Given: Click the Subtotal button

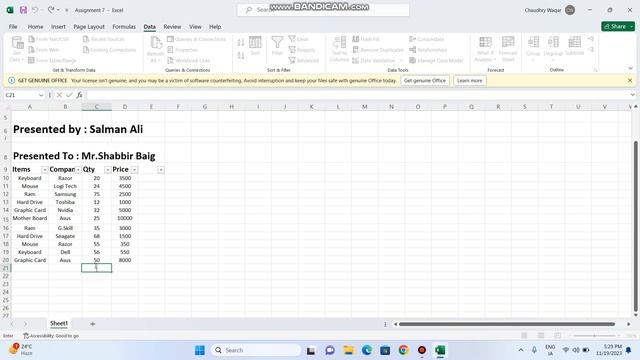Looking at the screenshot, I should [574, 46].
